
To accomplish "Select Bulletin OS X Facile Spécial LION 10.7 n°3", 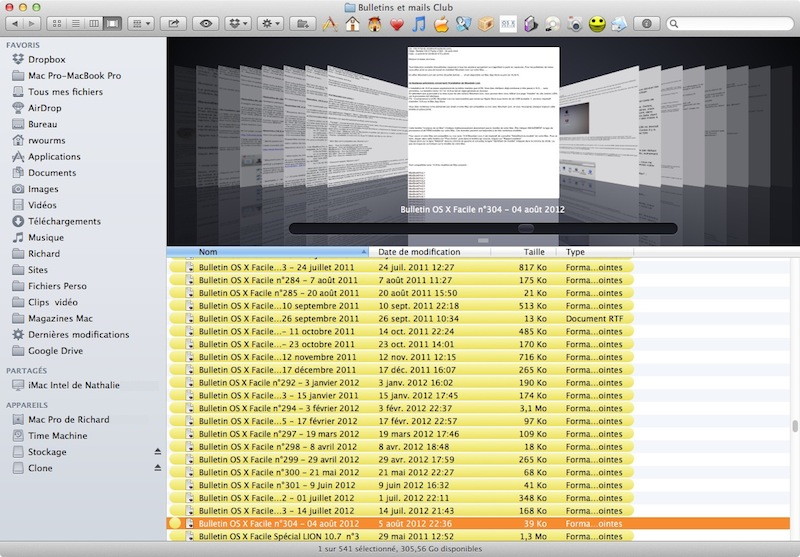I will 401,536.
